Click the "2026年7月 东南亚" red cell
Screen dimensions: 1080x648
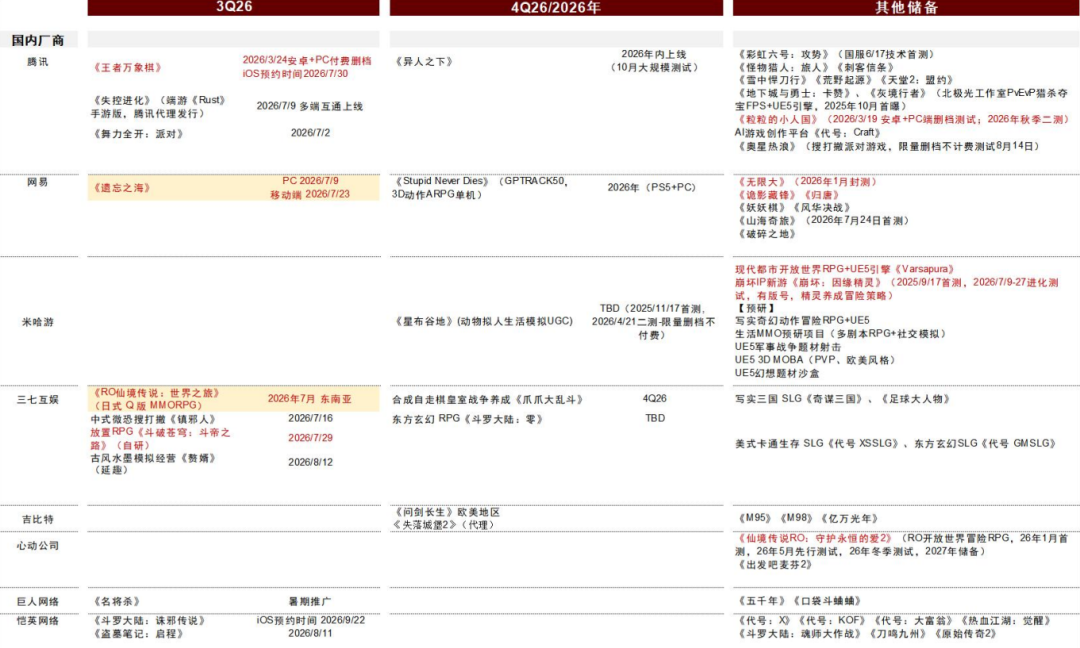point(310,399)
